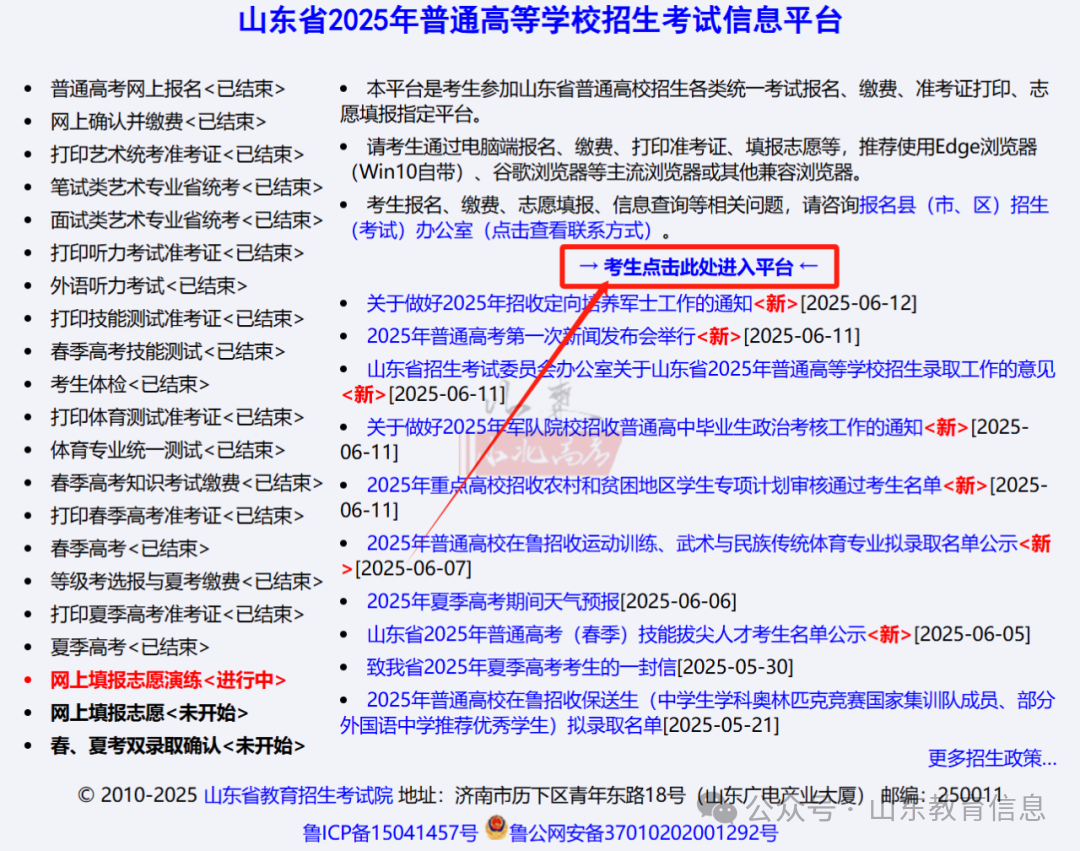Select 打印技能测试准考证<已结束> item
Viewport: 1080px width, 851px height.
click(177, 319)
